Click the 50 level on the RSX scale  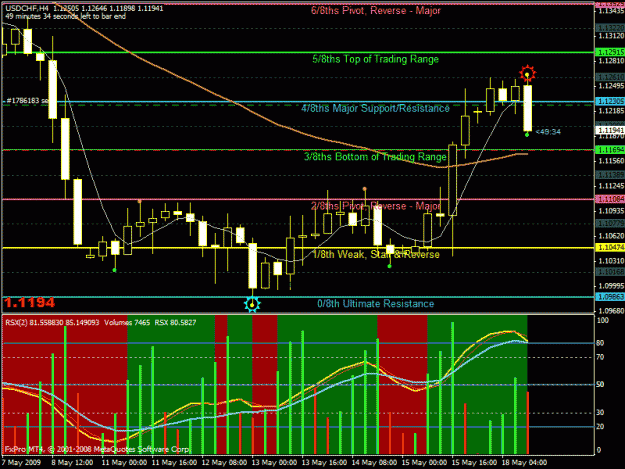click(600, 385)
